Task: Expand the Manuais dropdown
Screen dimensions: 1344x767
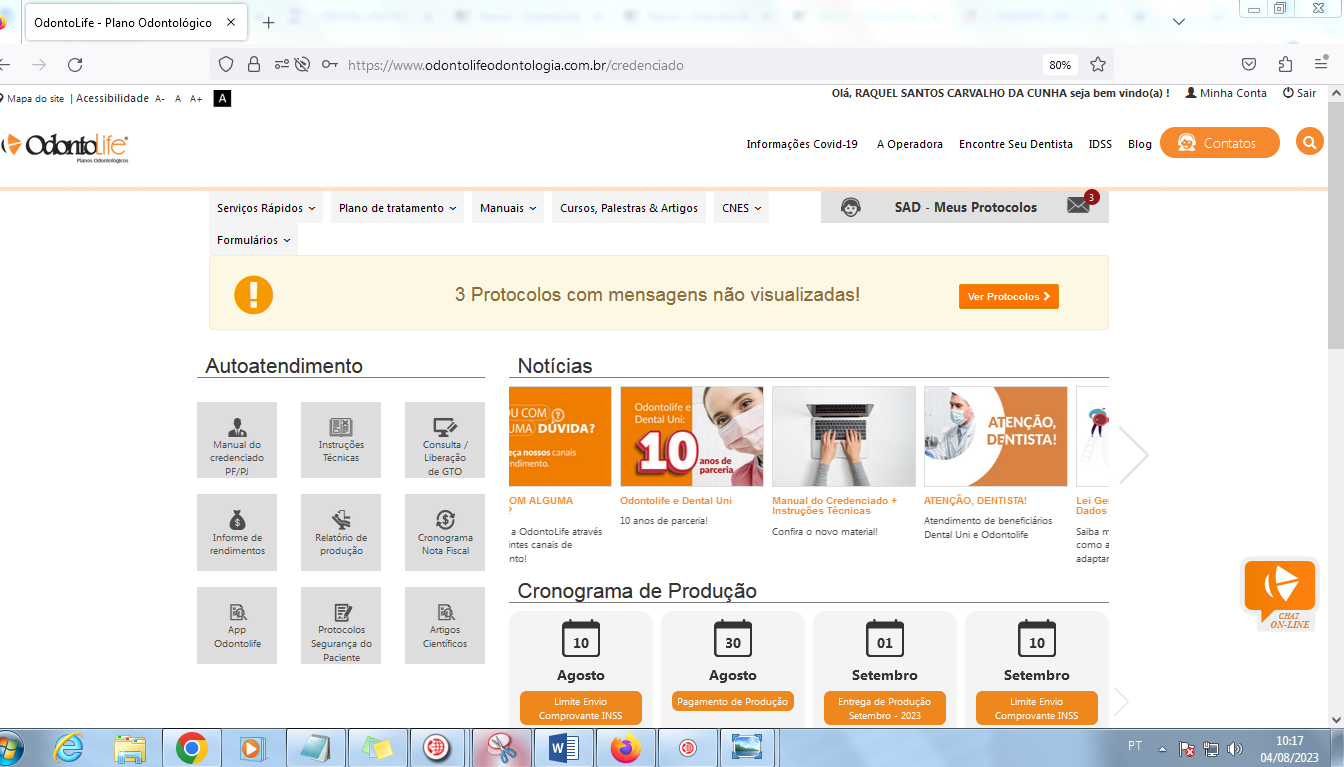Action: click(508, 208)
